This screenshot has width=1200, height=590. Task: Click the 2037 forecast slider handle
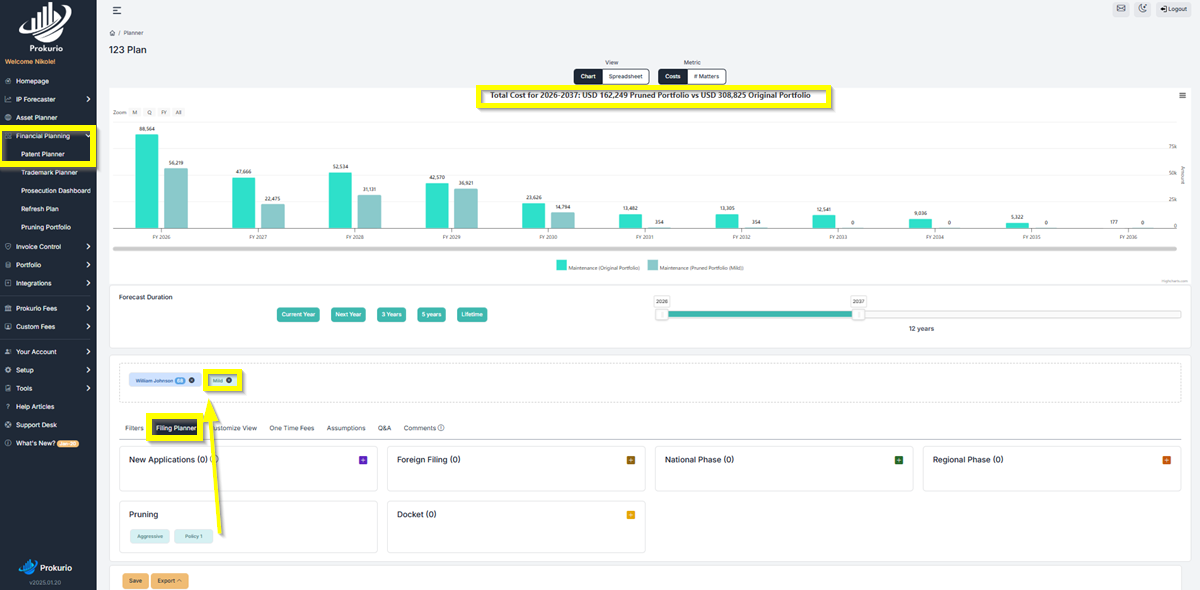click(x=858, y=314)
